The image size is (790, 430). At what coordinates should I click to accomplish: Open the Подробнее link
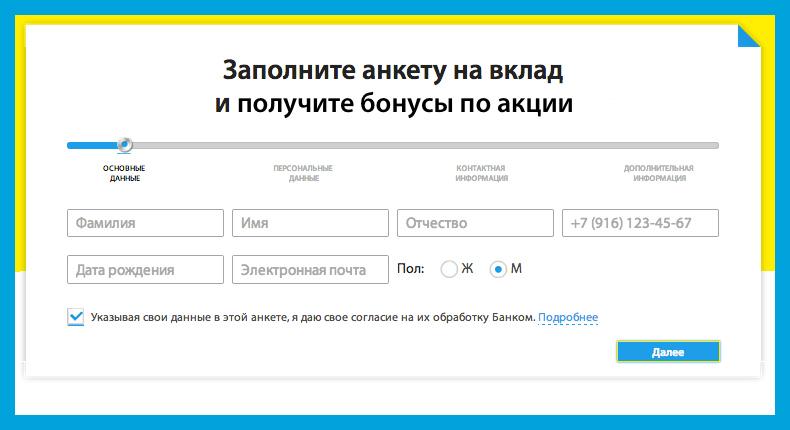click(568, 318)
